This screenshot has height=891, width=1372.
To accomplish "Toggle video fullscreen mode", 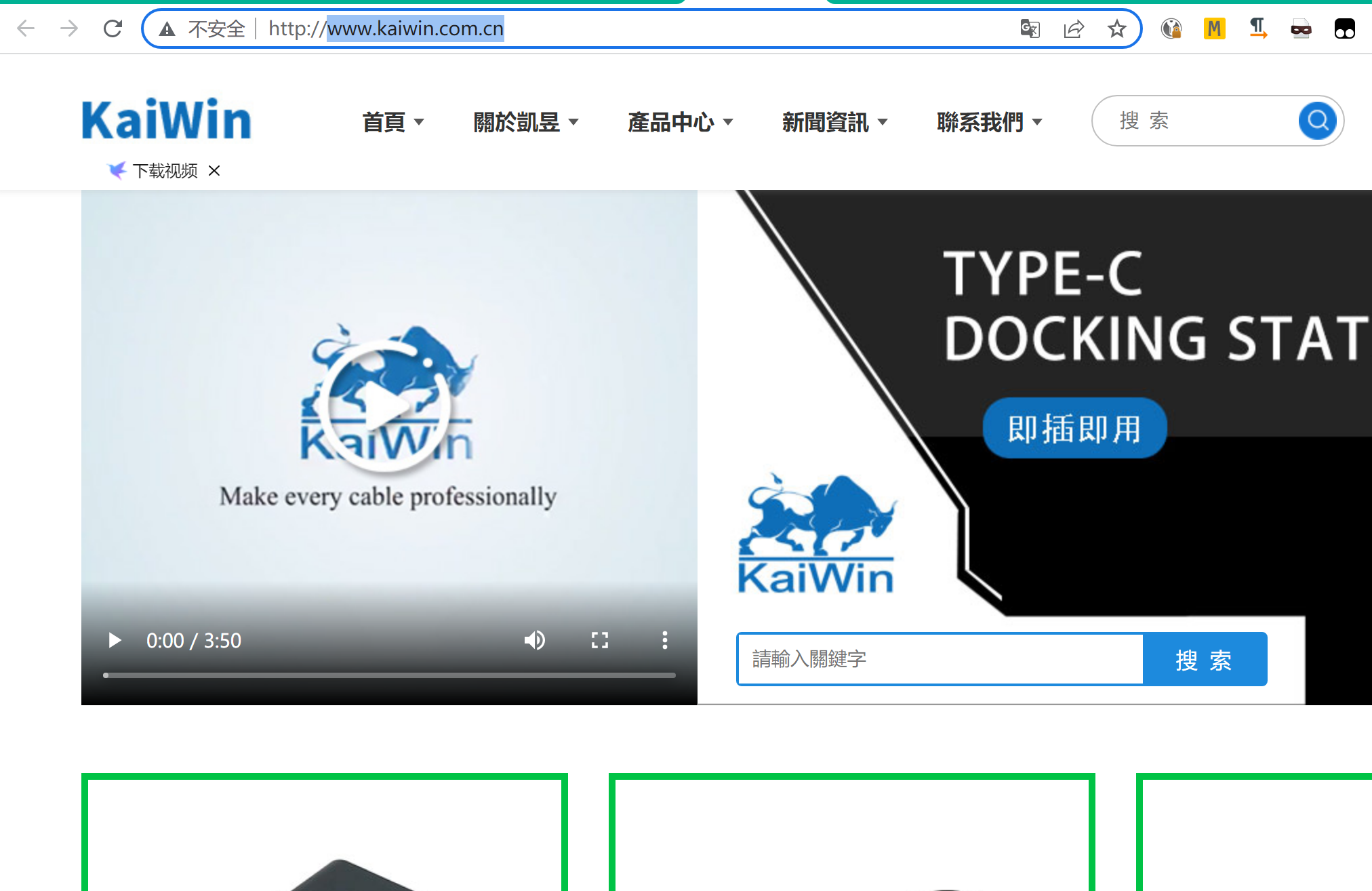I will pos(599,640).
